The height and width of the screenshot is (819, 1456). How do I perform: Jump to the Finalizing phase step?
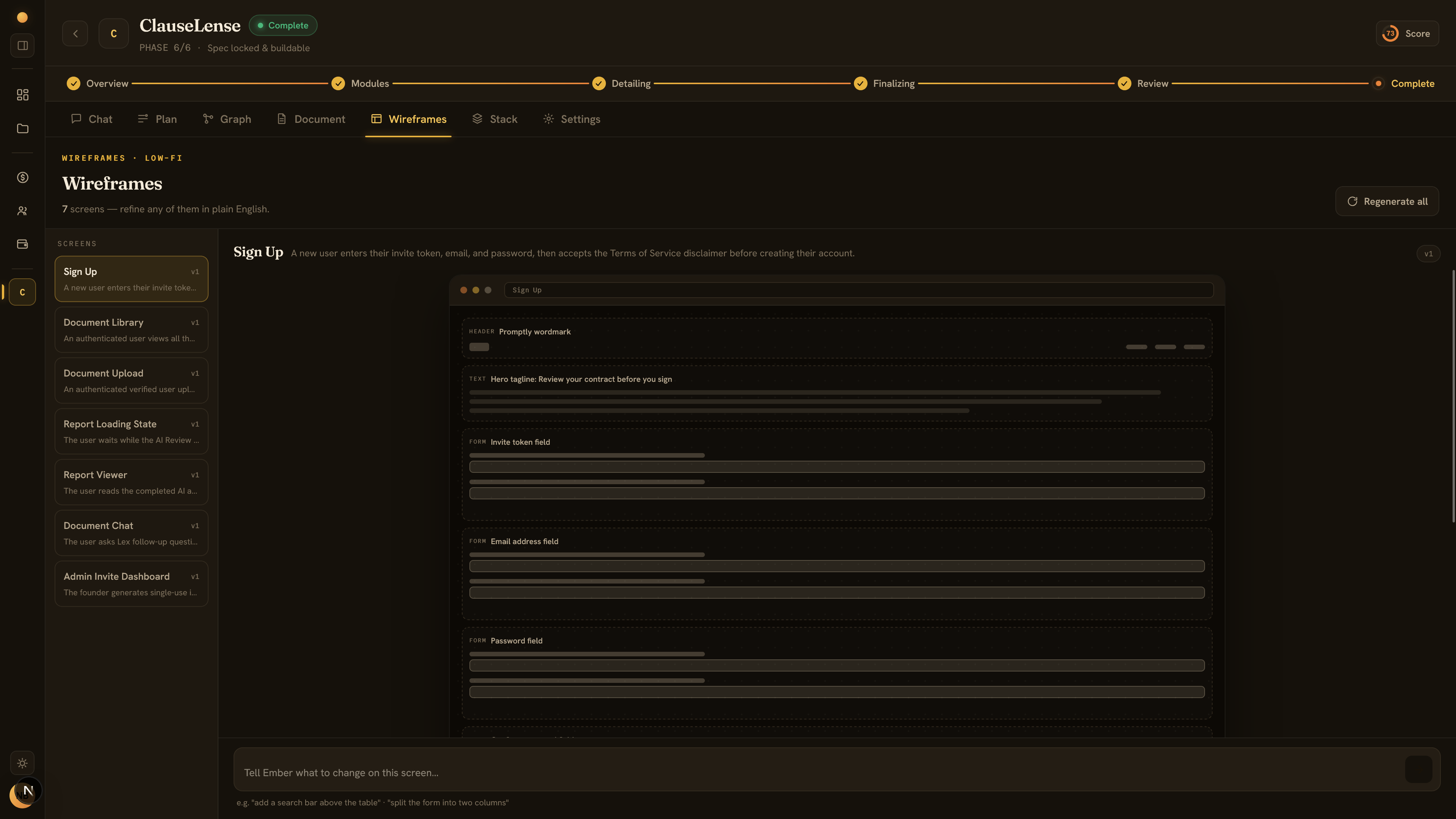(x=884, y=84)
